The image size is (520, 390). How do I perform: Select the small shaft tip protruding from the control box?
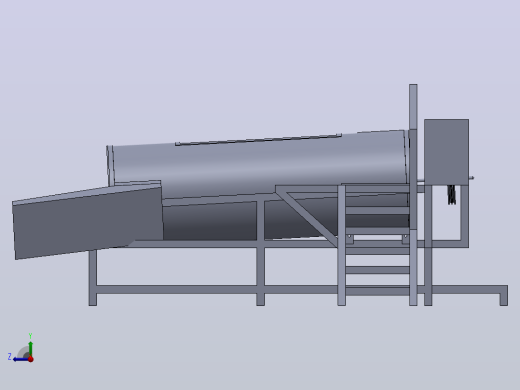coord(471,178)
